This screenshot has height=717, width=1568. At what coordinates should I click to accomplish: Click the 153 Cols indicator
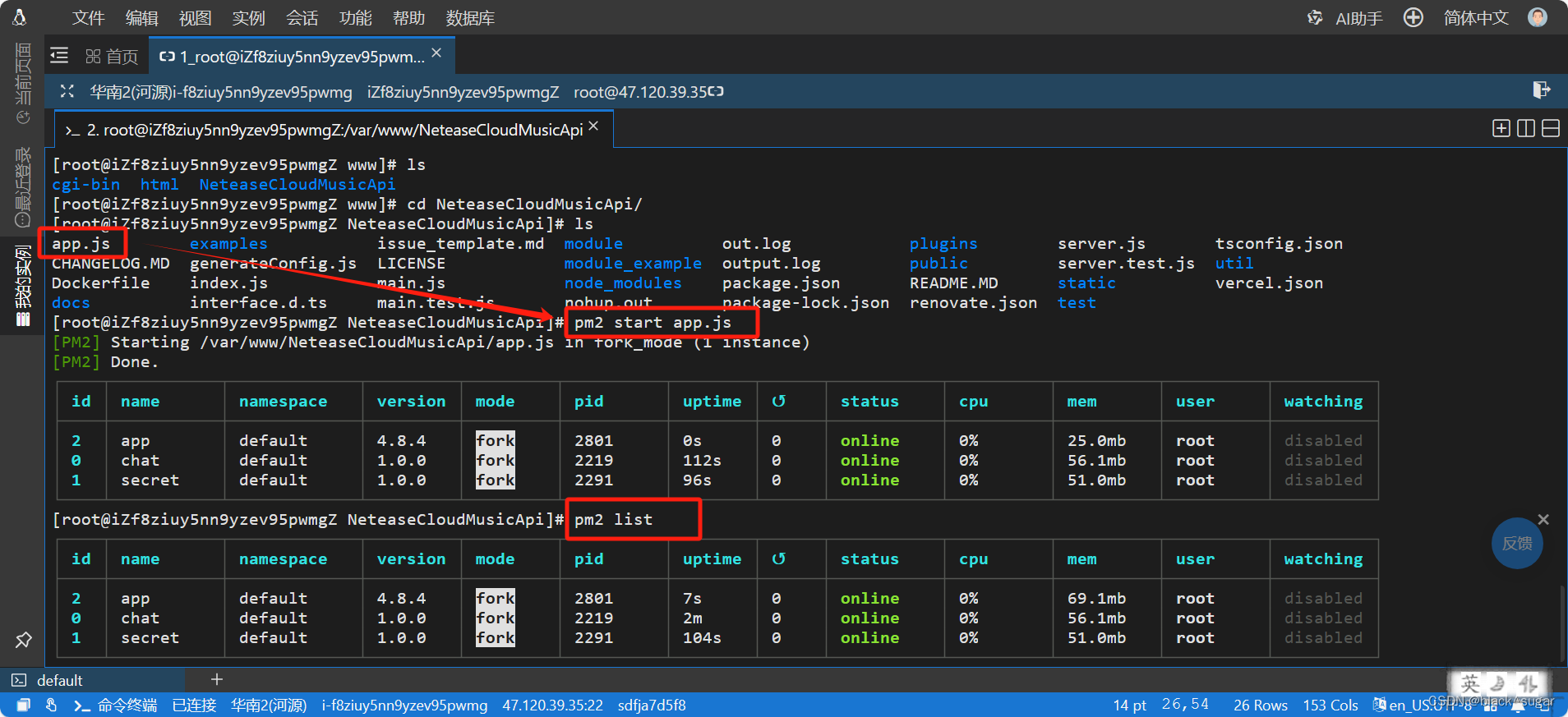coord(1330,705)
